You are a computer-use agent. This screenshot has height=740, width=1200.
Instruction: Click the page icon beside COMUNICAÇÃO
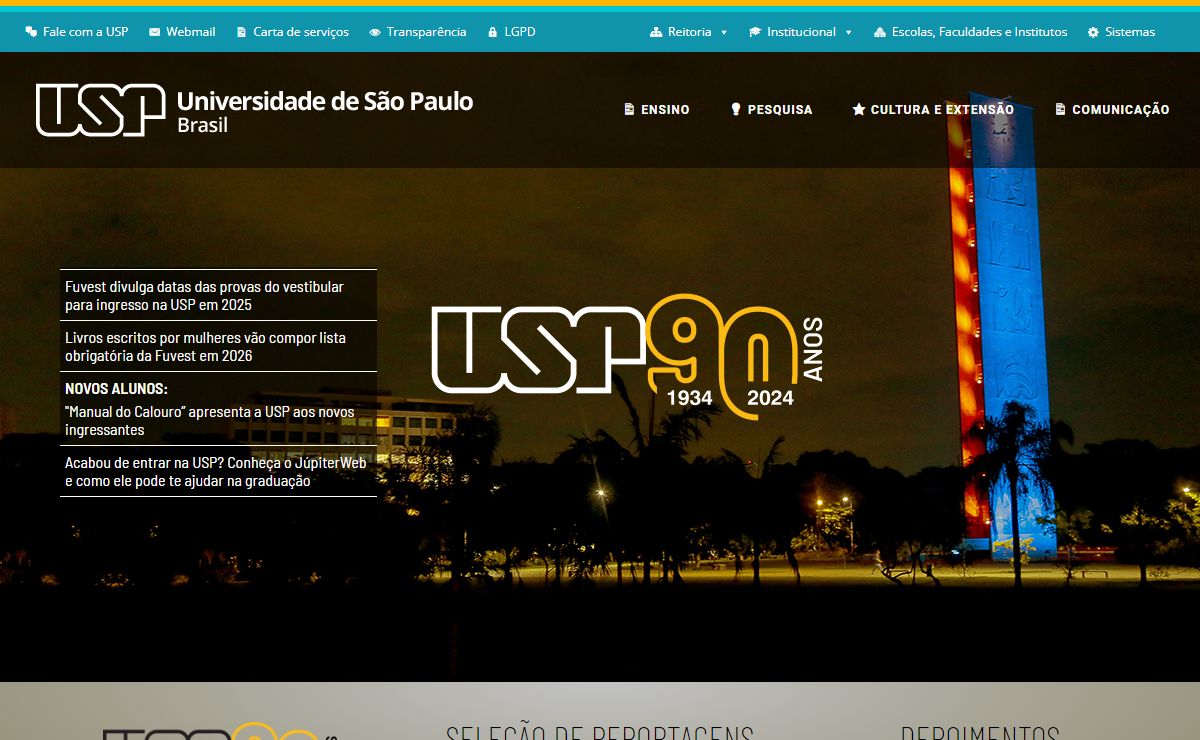[1060, 109]
